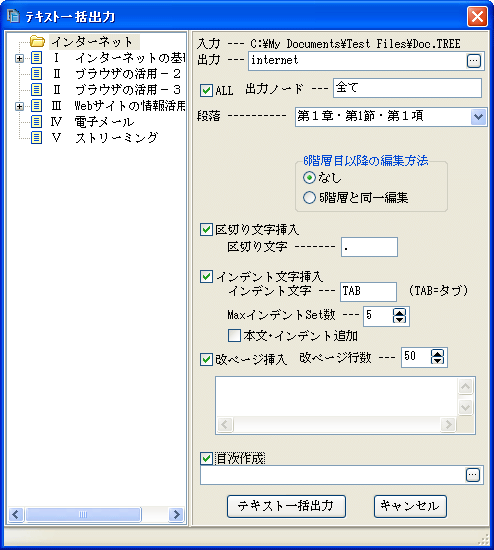Click the テキスト一括出力 button
Screen dimensions: 494x550
tap(286, 506)
